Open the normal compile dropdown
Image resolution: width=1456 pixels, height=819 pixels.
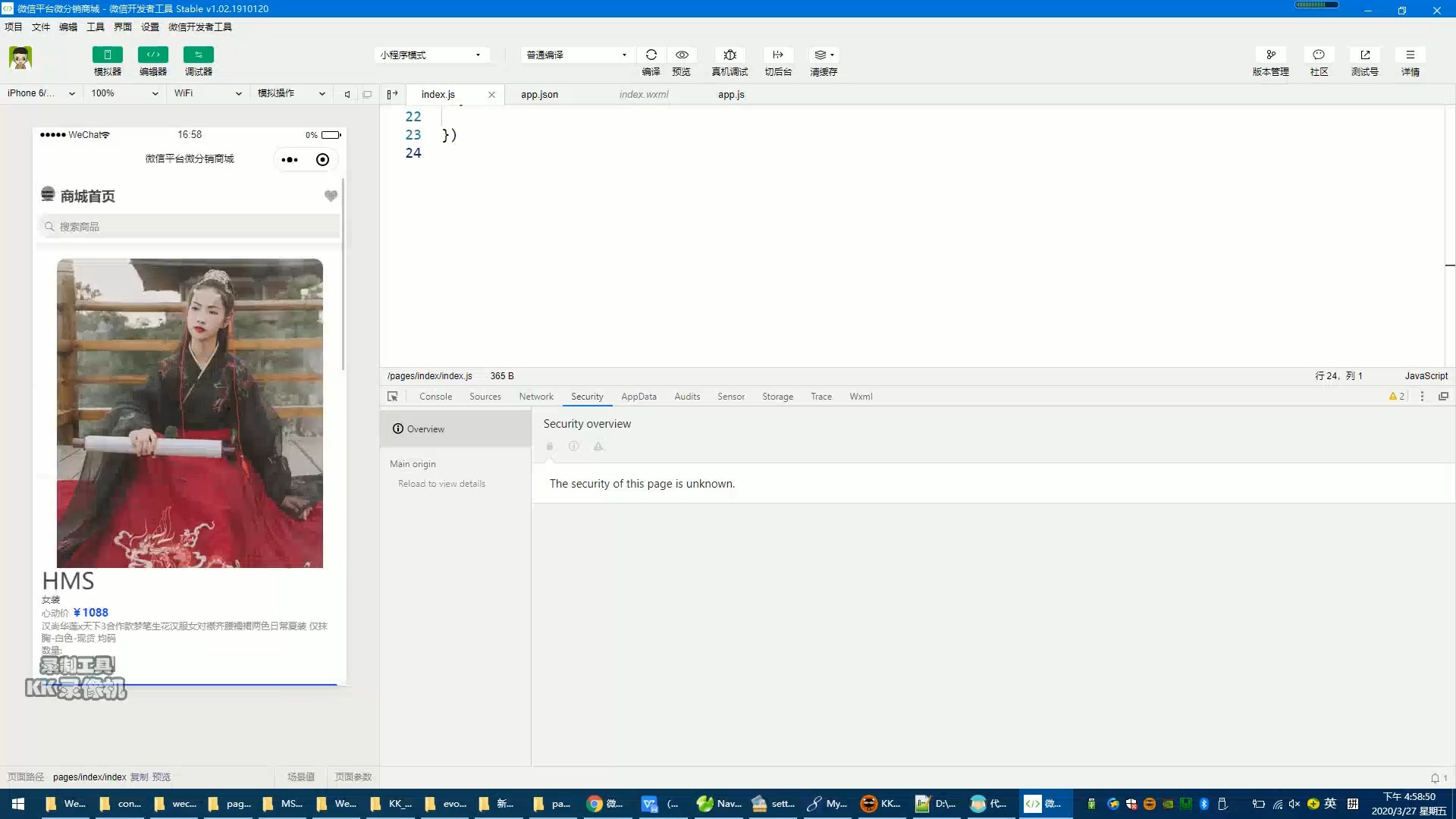(x=576, y=55)
